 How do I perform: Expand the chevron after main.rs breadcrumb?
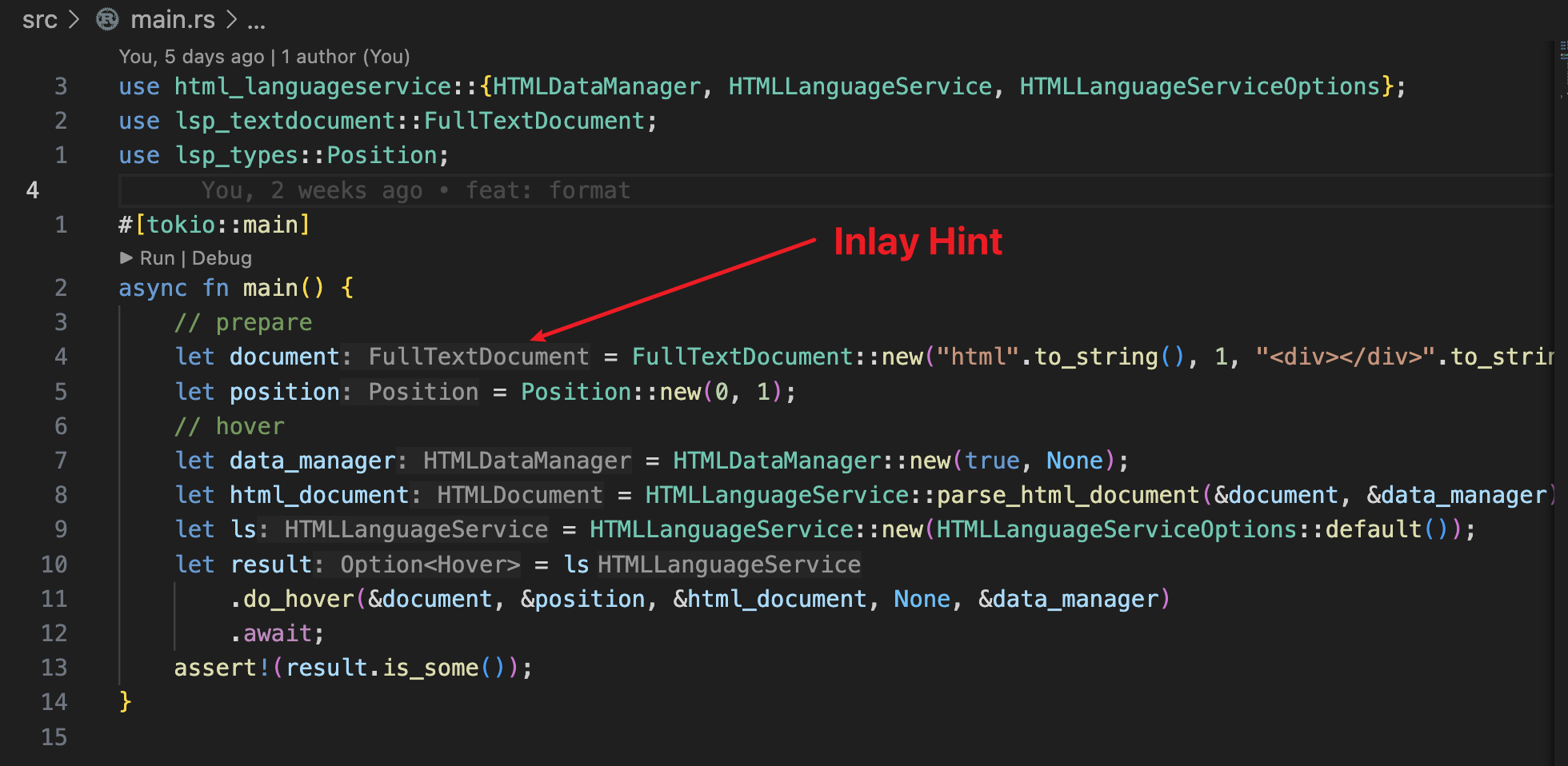pos(231,19)
